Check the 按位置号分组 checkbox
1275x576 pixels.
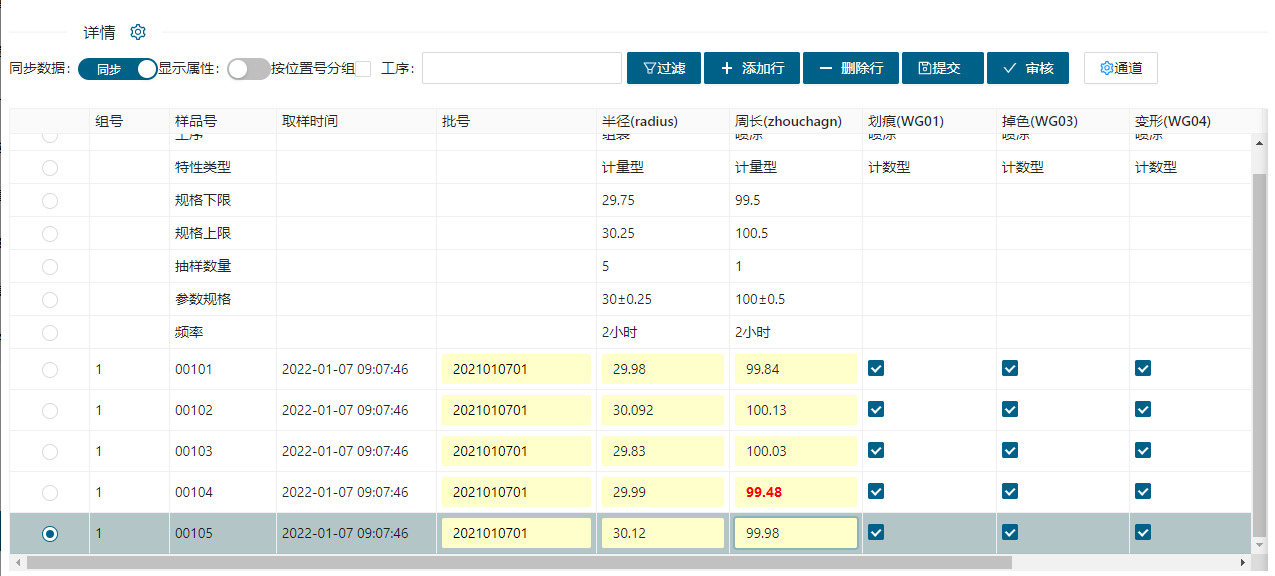pyautogui.click(x=363, y=69)
